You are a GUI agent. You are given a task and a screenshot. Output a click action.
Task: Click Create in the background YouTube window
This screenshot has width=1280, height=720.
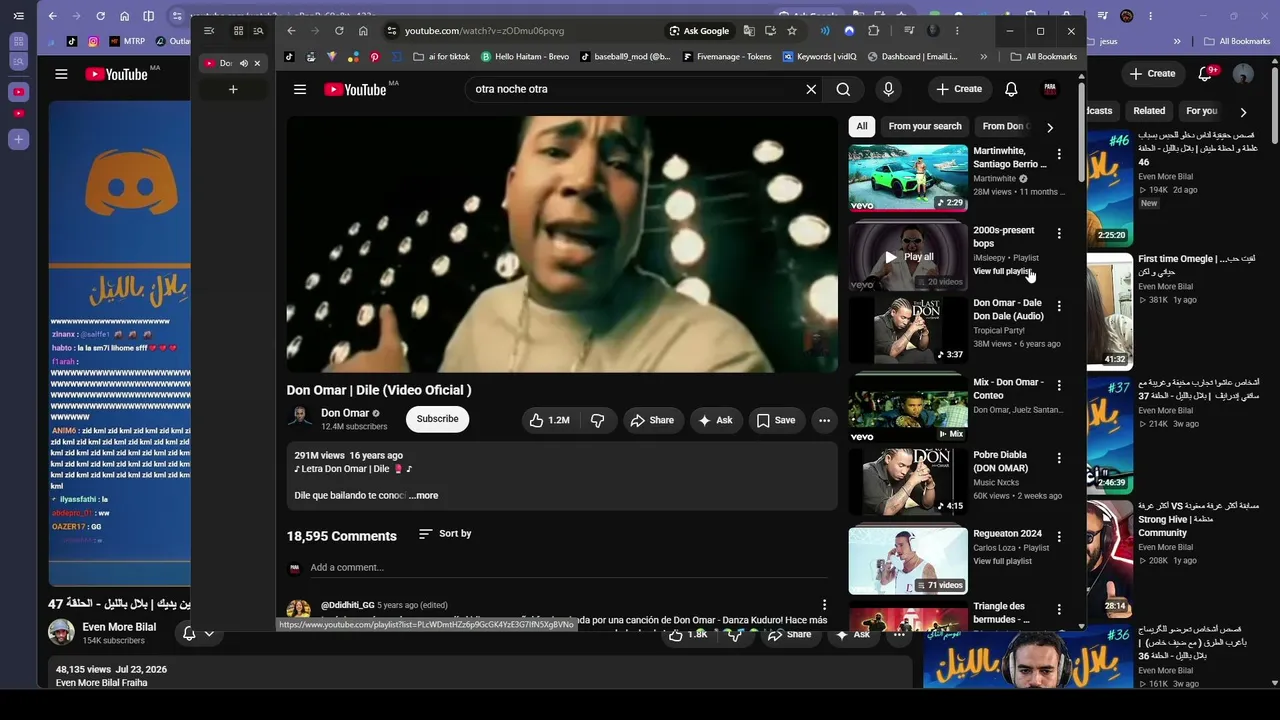click(x=1152, y=73)
